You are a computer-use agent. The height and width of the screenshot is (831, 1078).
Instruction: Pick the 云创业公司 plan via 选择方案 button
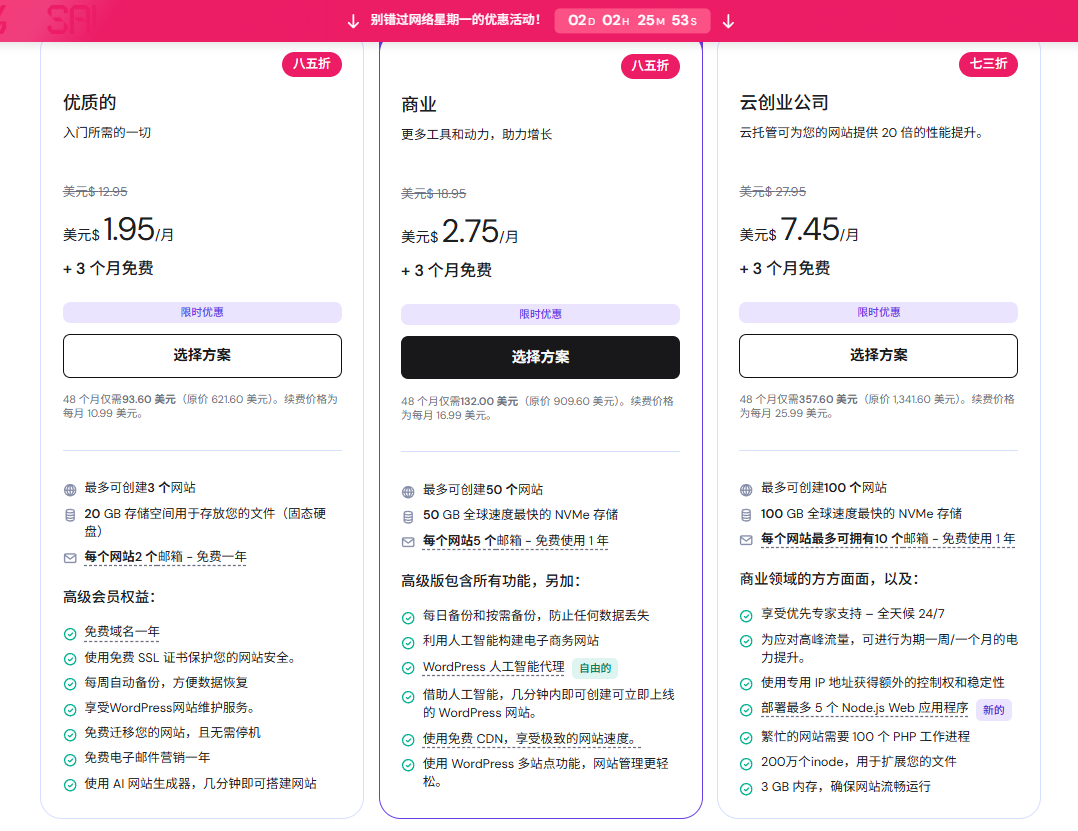878,356
